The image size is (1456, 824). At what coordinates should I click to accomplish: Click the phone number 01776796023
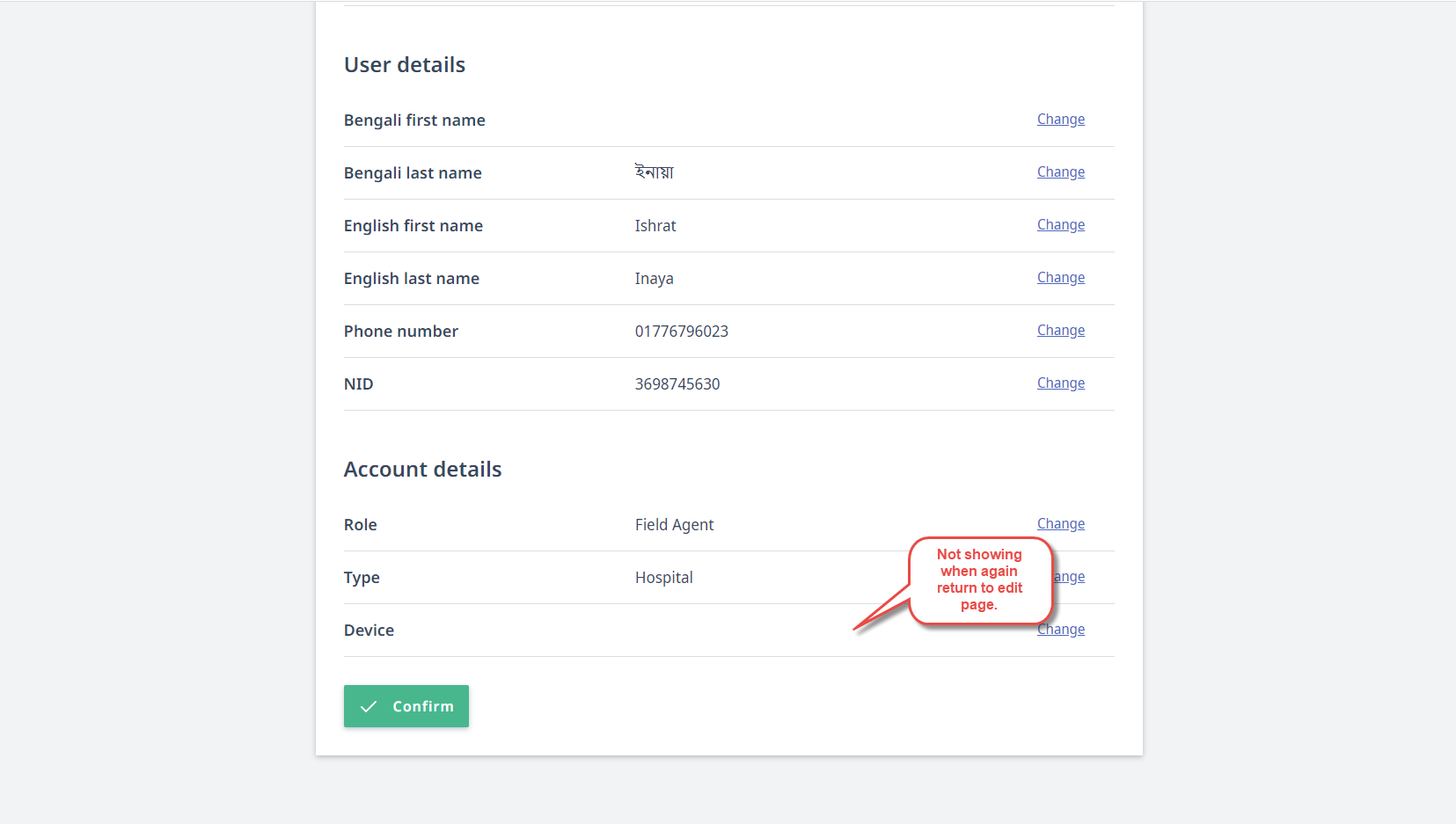(x=682, y=331)
